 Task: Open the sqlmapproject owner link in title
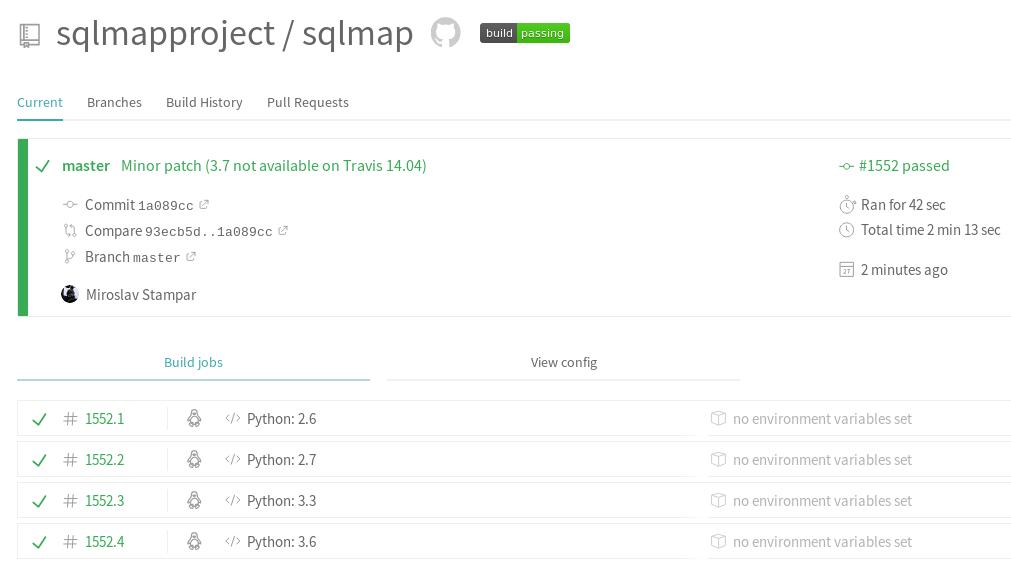(x=165, y=33)
